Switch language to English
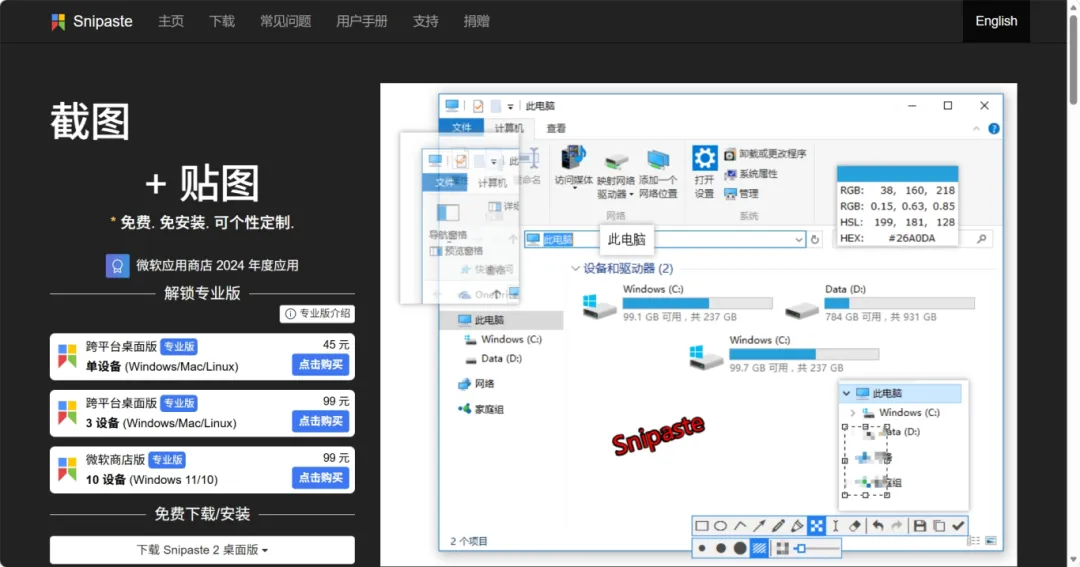This screenshot has height=567, width=1080. [x=996, y=21]
